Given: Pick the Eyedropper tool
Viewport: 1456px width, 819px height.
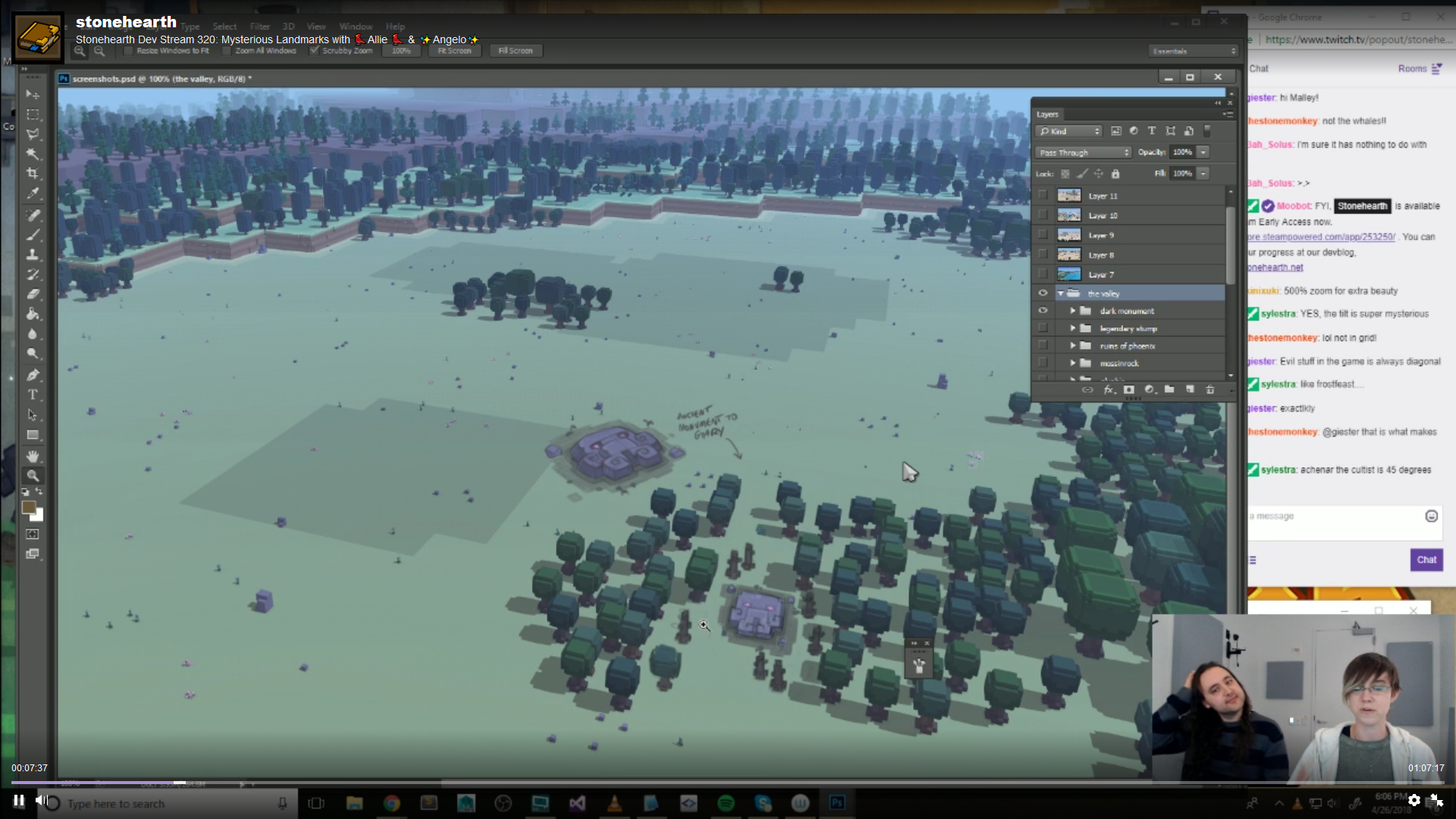Looking at the screenshot, I should (33, 194).
